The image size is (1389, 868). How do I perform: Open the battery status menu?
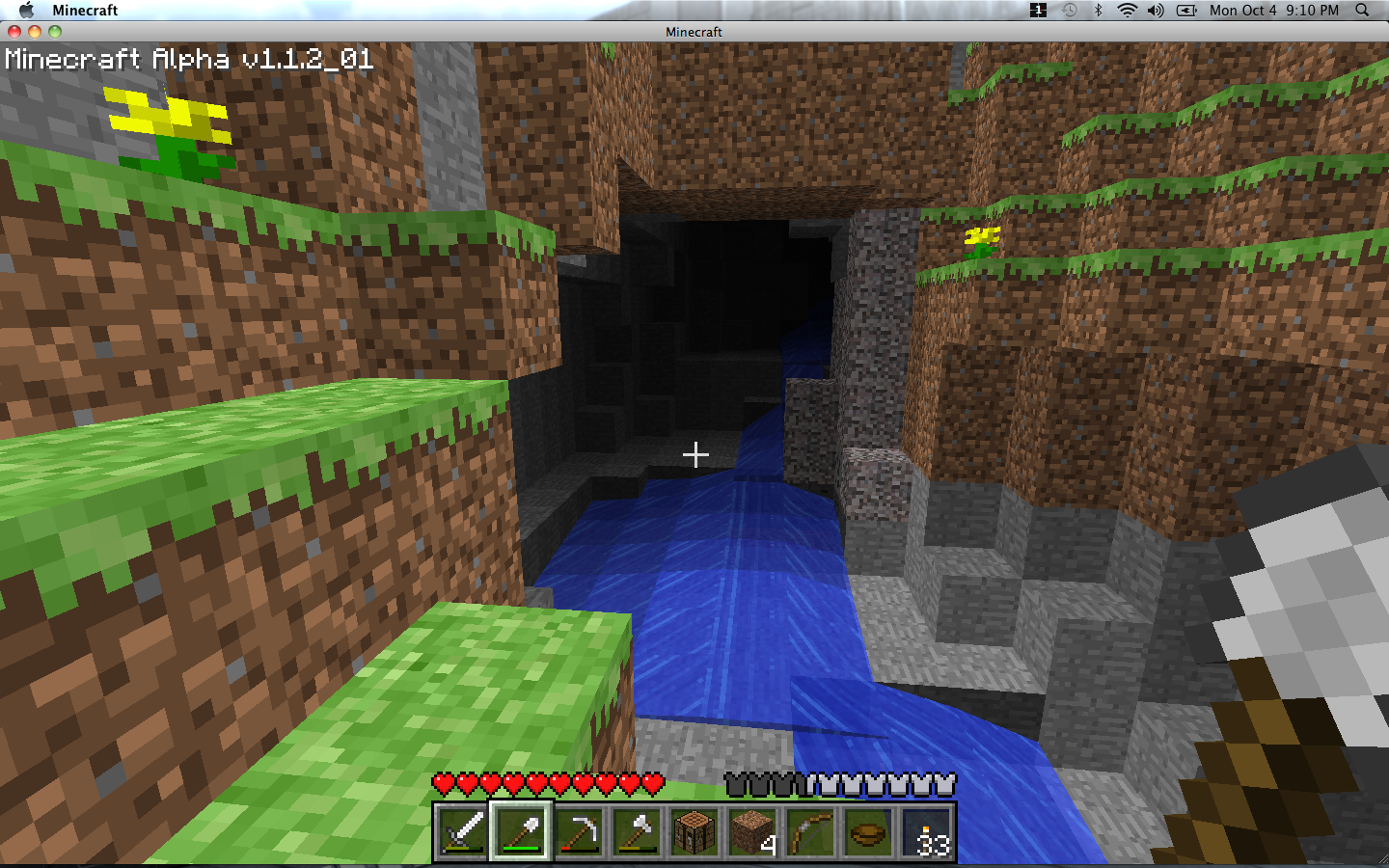pos(1186,10)
